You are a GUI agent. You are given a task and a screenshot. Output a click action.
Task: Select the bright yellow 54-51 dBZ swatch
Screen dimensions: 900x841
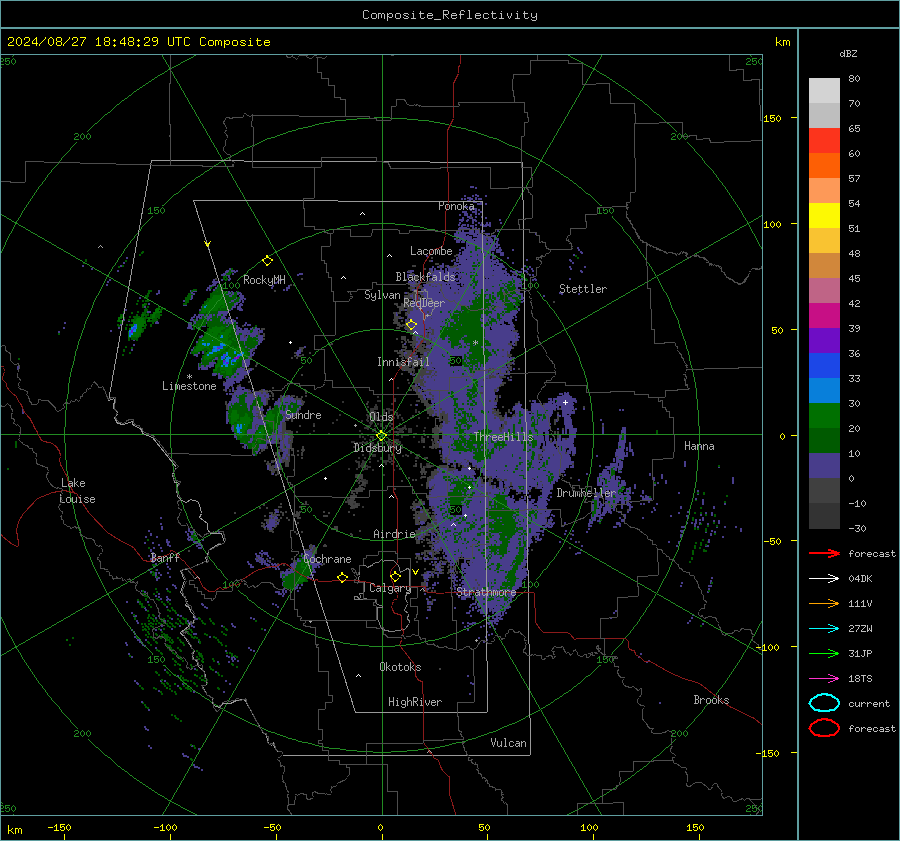click(824, 216)
